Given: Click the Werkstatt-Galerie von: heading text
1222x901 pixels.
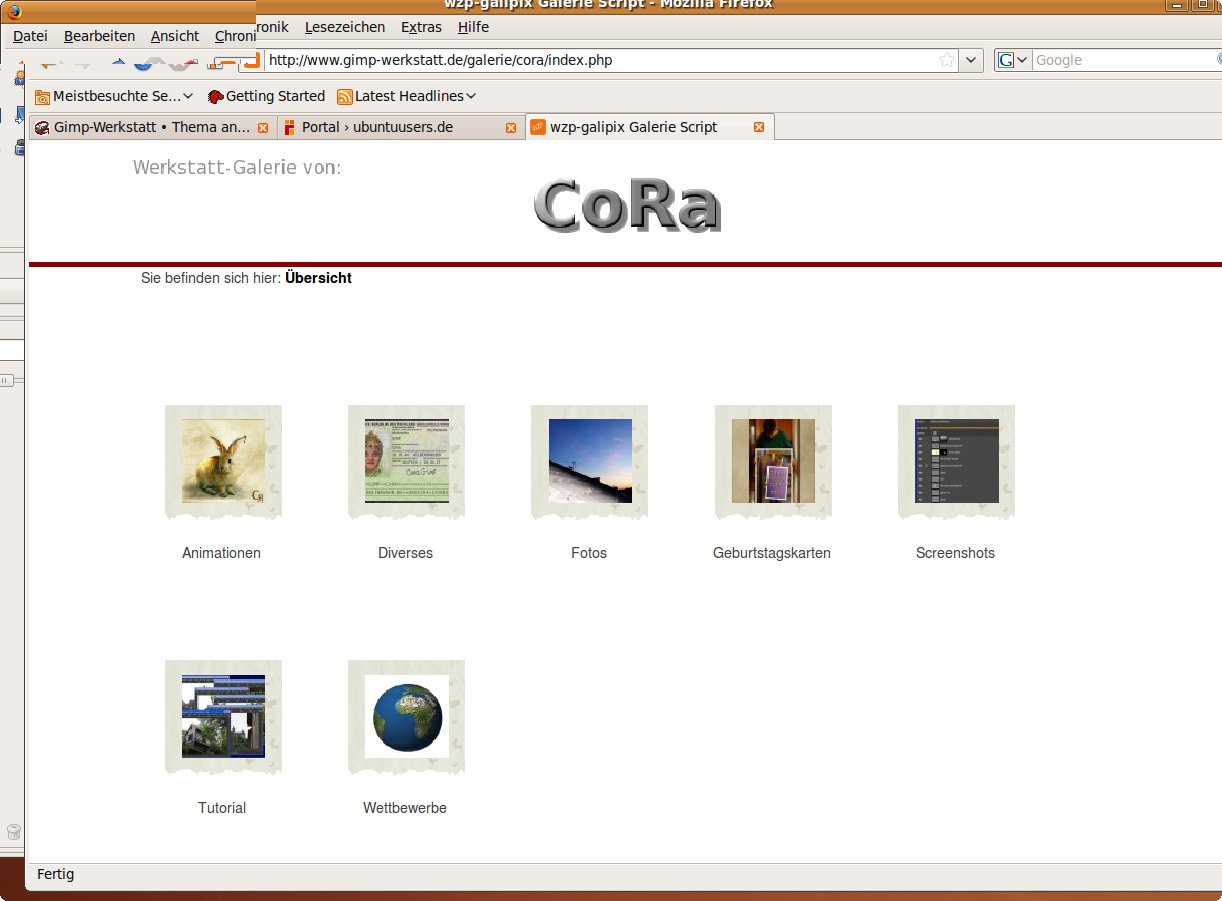Looking at the screenshot, I should pyautogui.click(x=237, y=167).
